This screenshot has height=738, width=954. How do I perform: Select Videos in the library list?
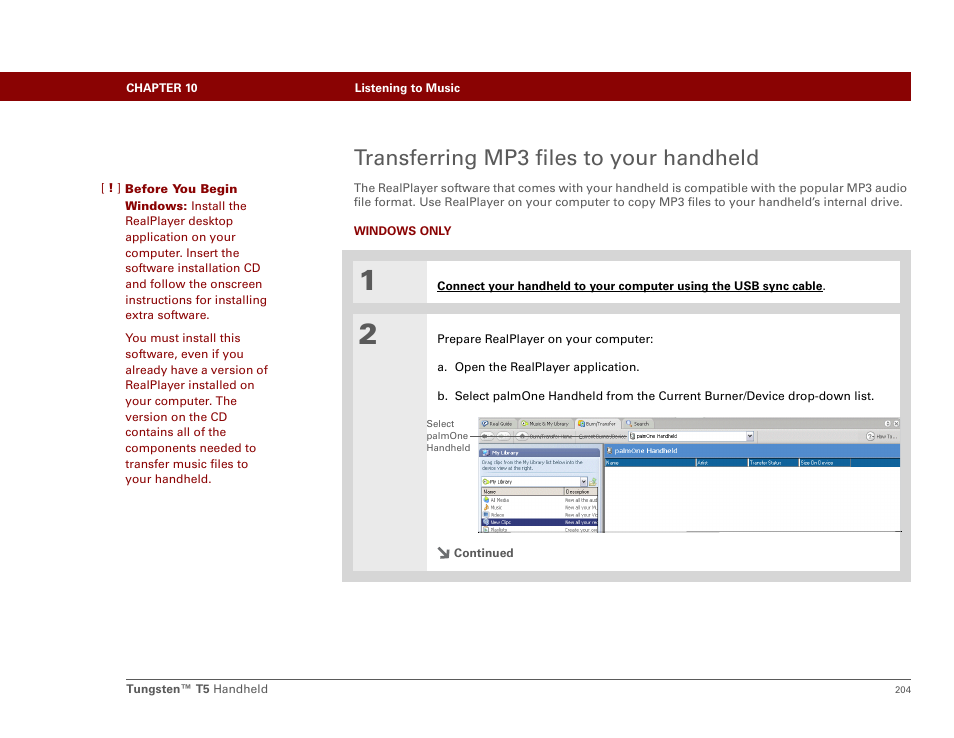pyautogui.click(x=539, y=515)
